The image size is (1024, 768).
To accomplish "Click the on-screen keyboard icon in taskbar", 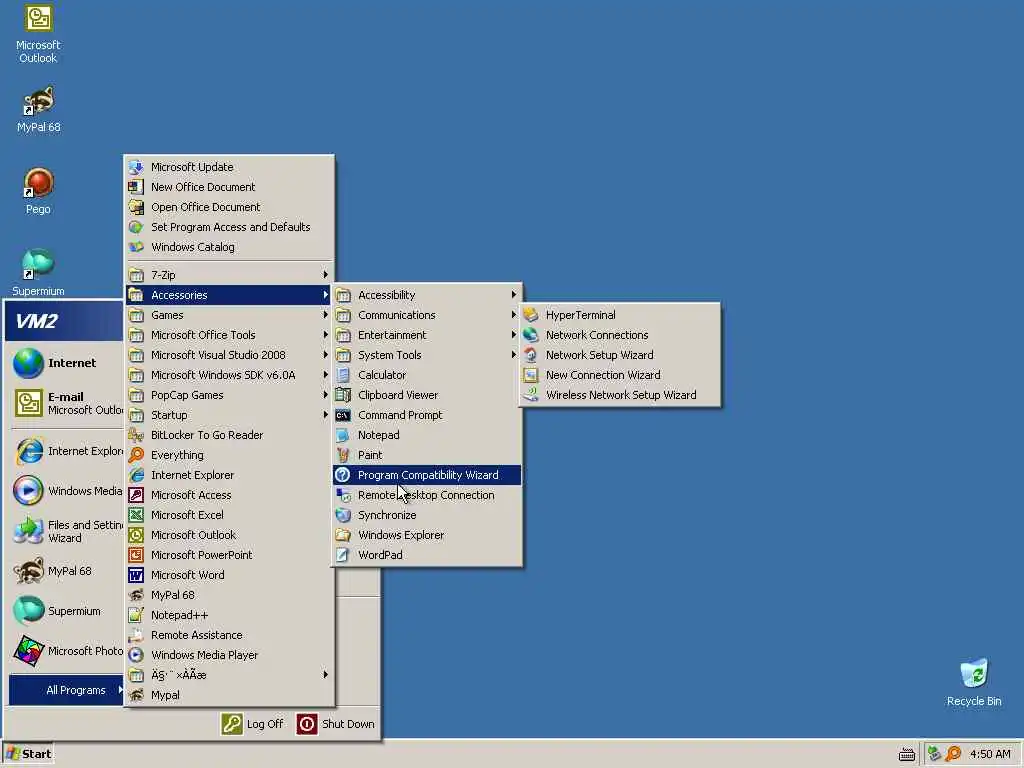I will [x=906, y=754].
